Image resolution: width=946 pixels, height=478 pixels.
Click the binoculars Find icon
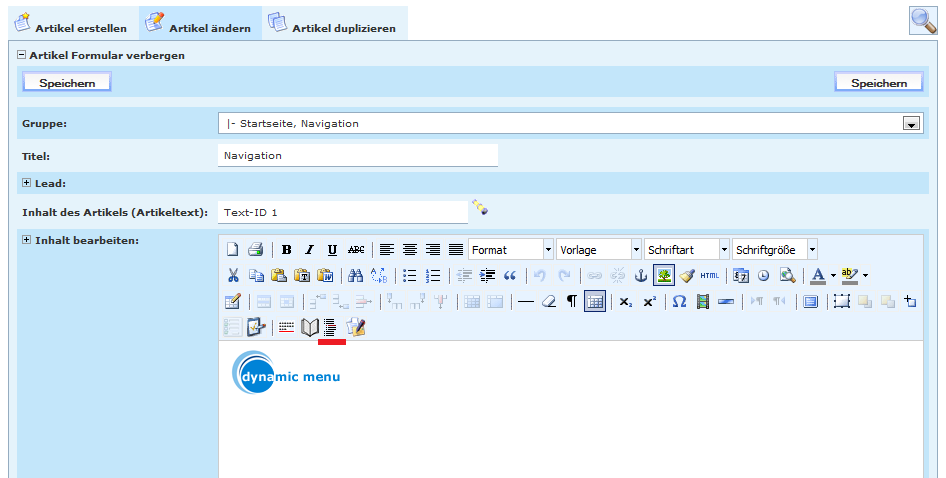[355, 276]
